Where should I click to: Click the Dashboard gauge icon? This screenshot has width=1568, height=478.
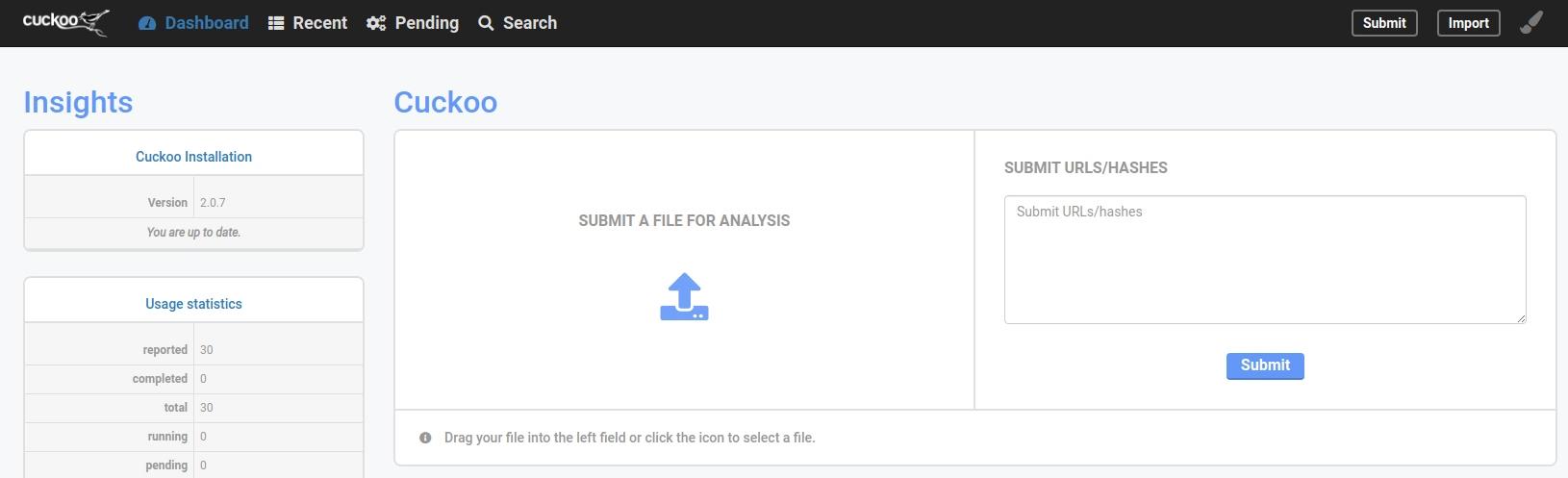click(147, 23)
